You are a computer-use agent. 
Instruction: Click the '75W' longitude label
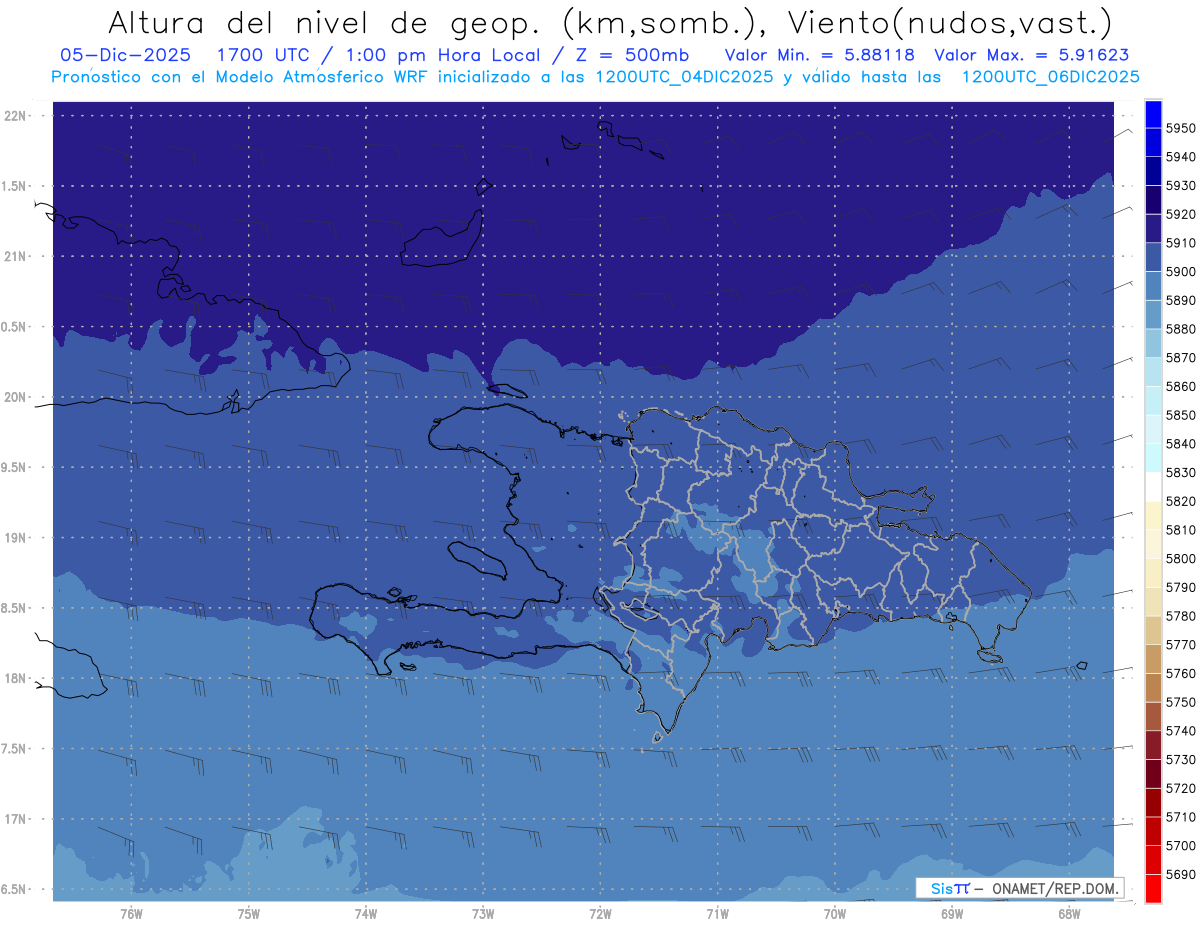coord(249,913)
